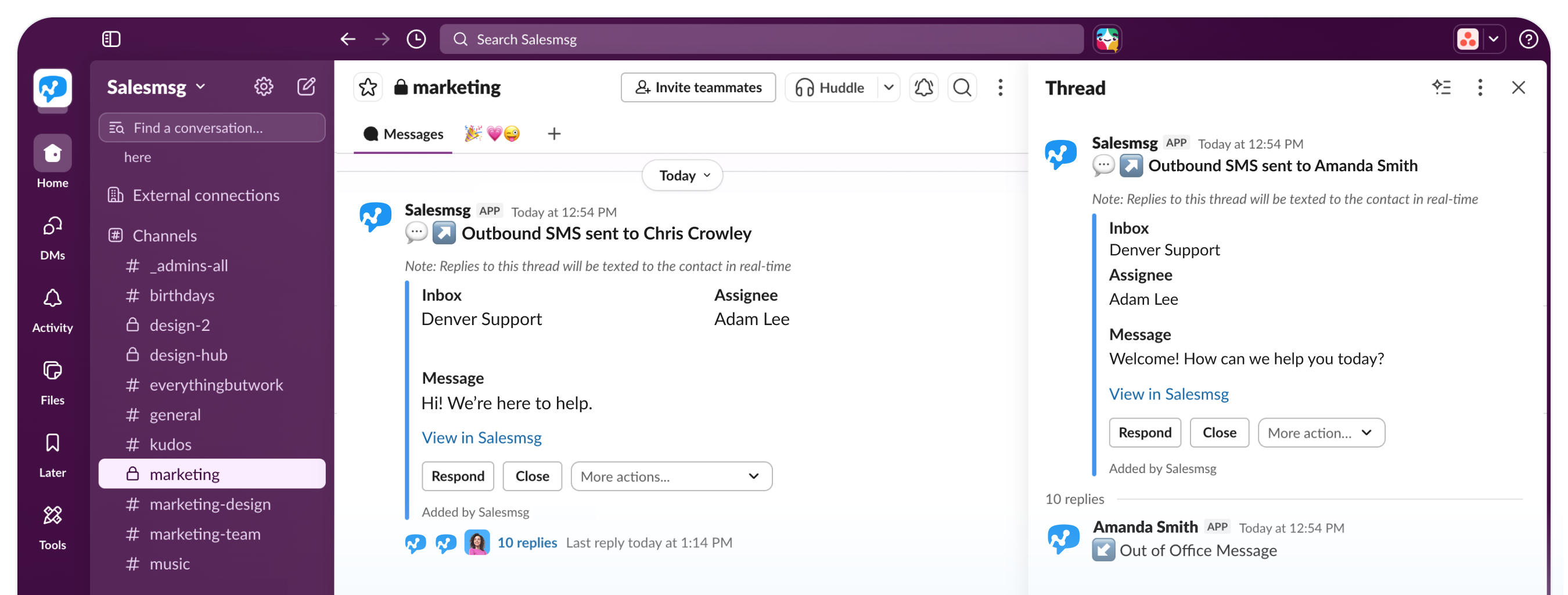Open the help question mark icon
Screen dimensions: 1568x595
(1529, 39)
